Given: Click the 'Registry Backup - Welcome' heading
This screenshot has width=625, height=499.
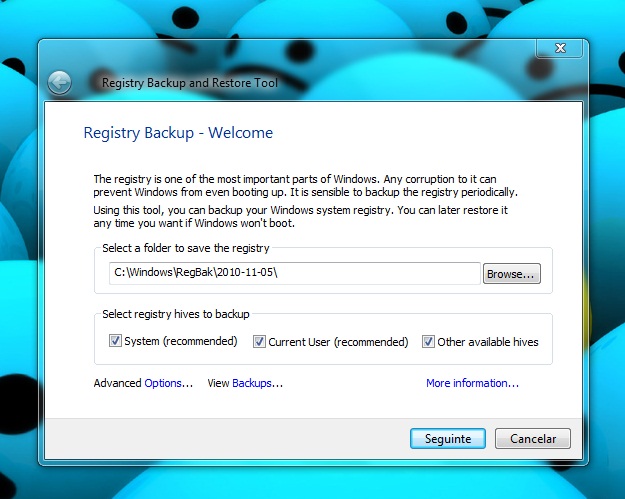Looking at the screenshot, I should click(178, 133).
